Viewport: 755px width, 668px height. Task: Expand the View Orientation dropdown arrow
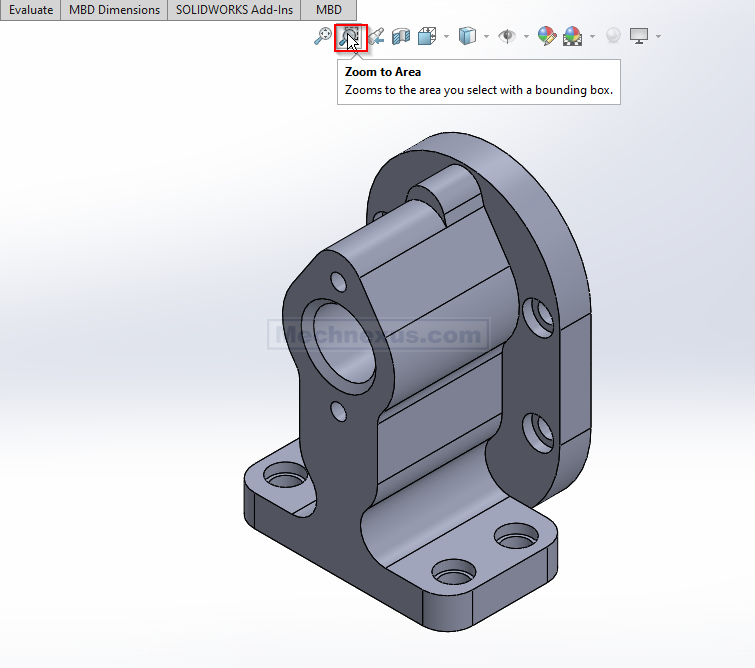(x=446, y=37)
